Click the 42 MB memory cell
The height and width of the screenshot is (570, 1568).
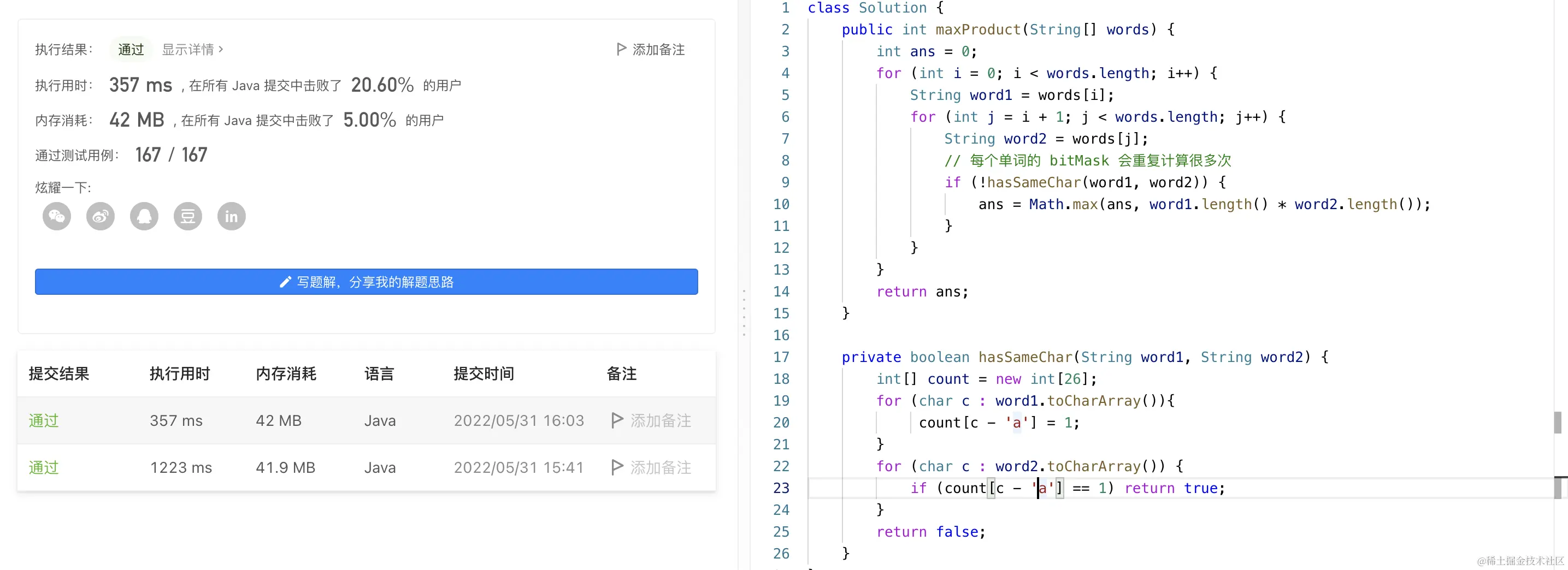pos(279,420)
